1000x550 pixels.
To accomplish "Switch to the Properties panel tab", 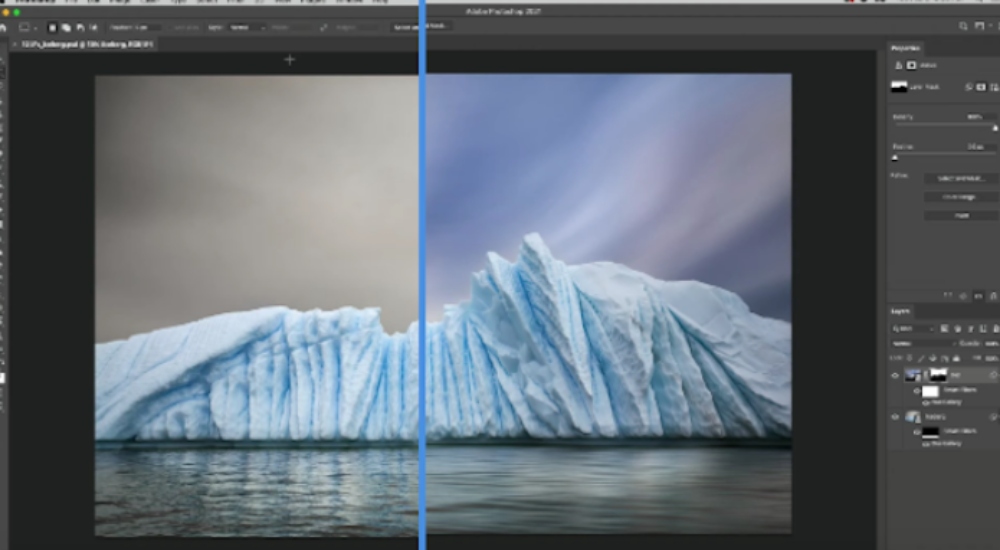I will (907, 48).
